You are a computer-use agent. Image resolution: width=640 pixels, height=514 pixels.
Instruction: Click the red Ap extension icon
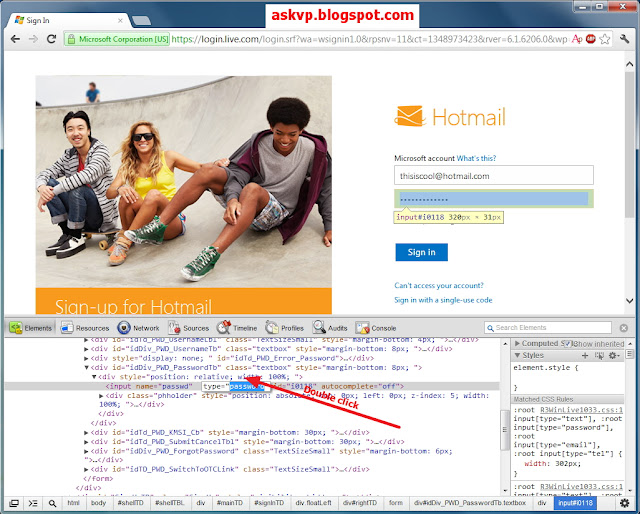[577, 39]
